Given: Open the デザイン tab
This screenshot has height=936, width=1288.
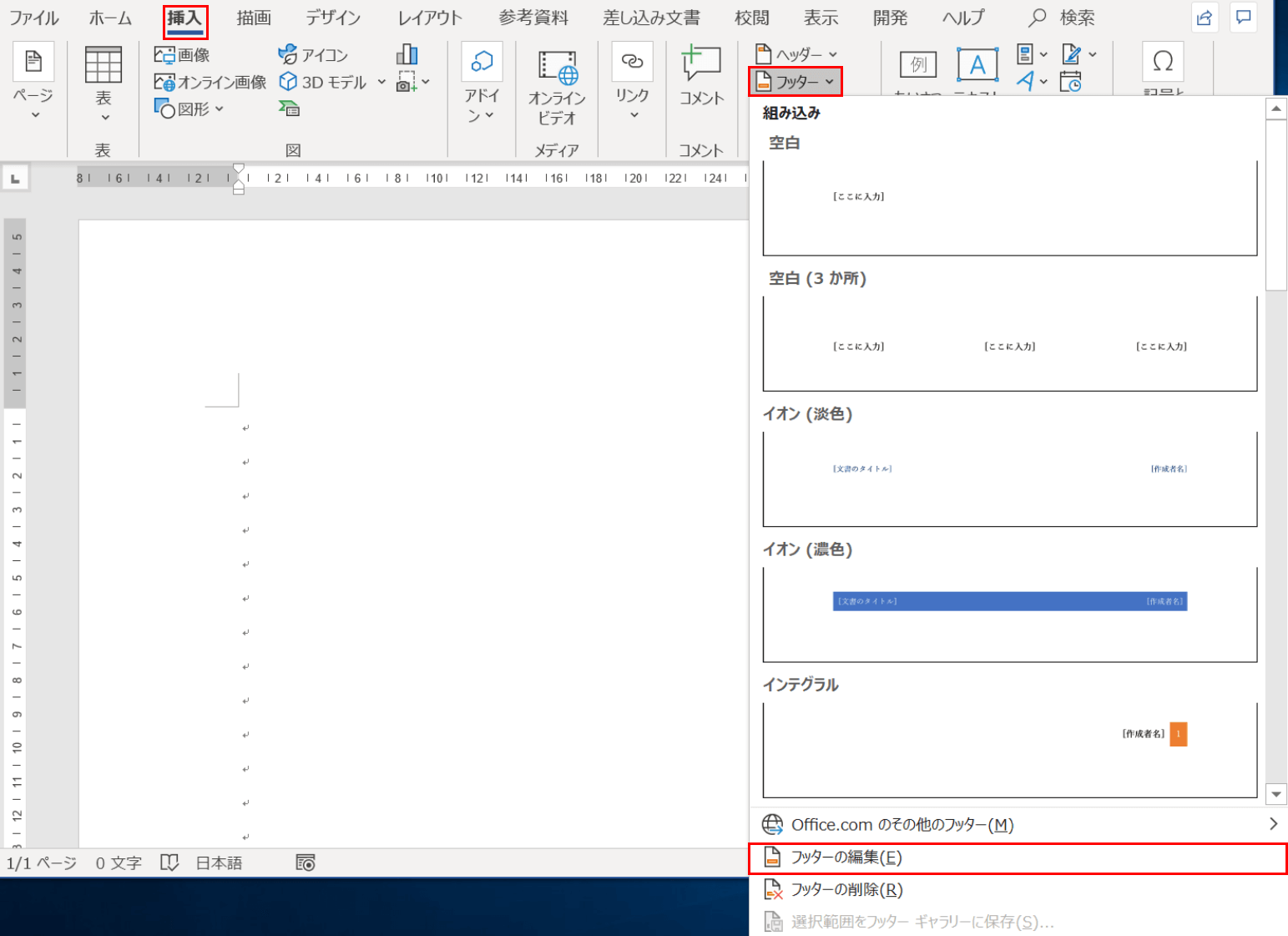Looking at the screenshot, I should (x=333, y=18).
